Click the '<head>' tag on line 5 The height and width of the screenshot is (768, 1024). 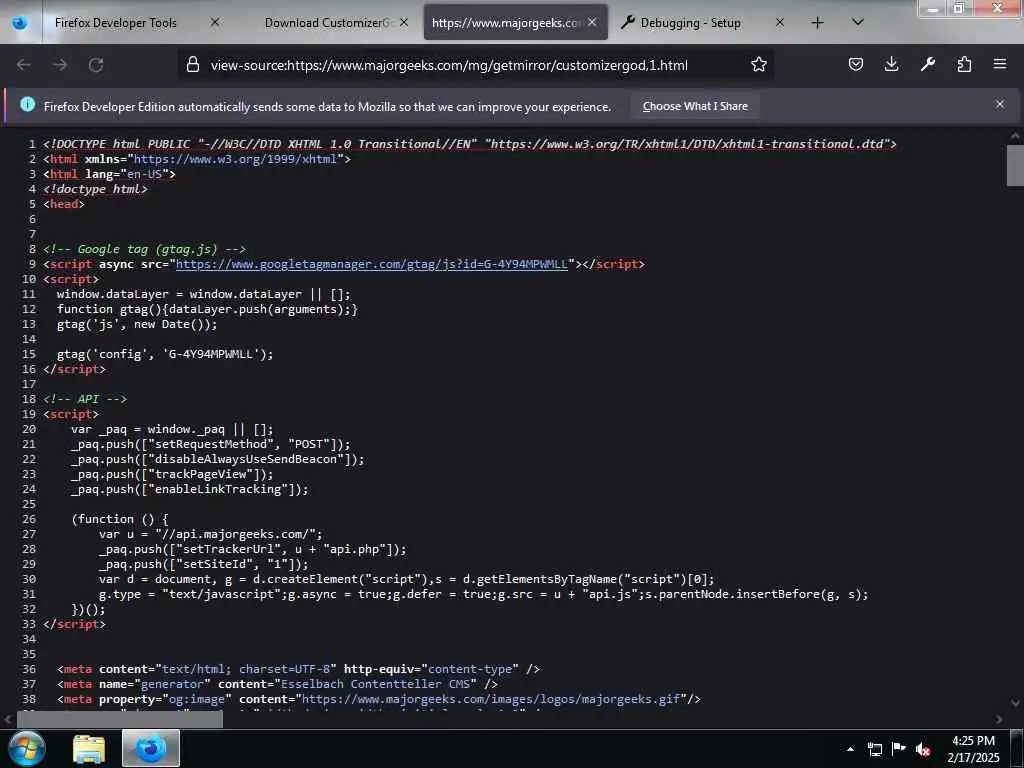(x=63, y=204)
